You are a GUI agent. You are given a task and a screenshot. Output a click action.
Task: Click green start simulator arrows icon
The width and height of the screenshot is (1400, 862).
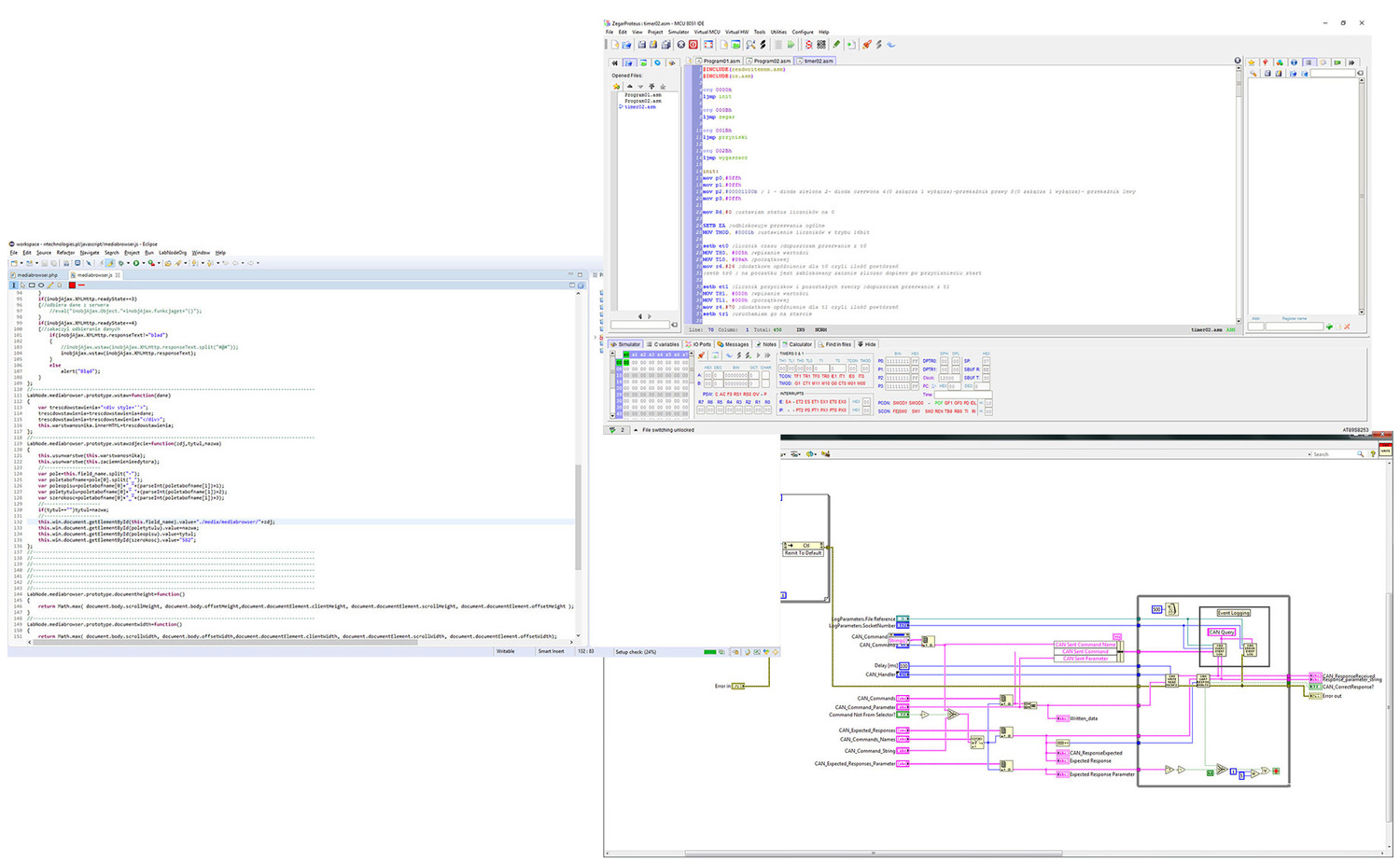click(791, 45)
